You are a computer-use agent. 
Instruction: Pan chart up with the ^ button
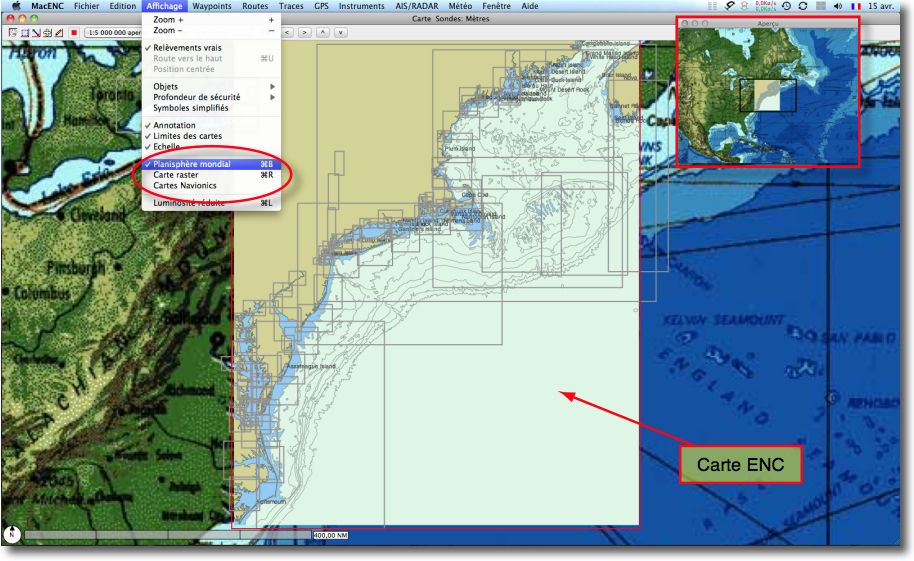click(323, 33)
